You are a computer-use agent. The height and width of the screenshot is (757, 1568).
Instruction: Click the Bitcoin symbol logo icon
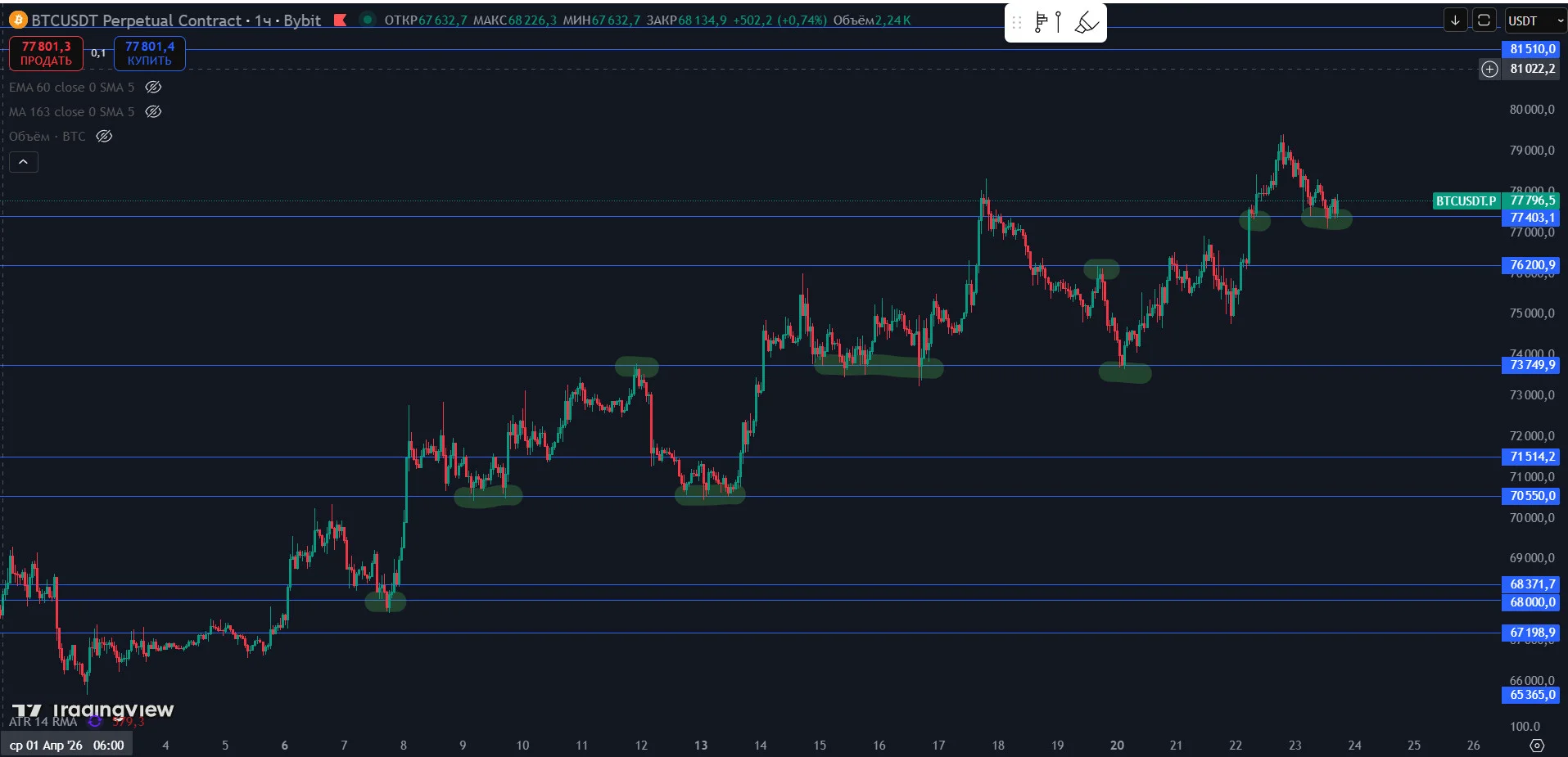[x=18, y=20]
